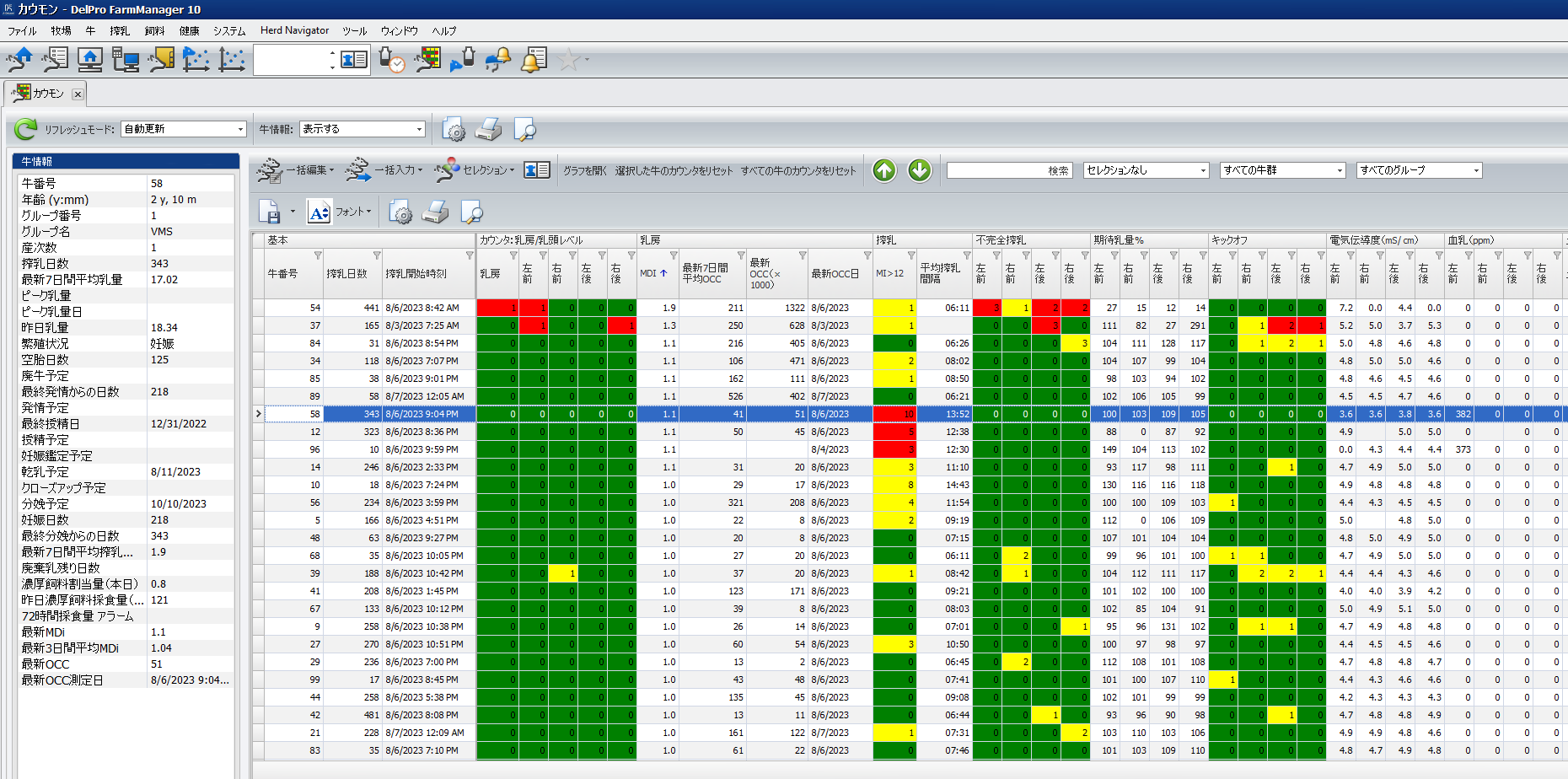Click the printer icon beside the フォント button
The image size is (1568, 779).
click(435, 212)
